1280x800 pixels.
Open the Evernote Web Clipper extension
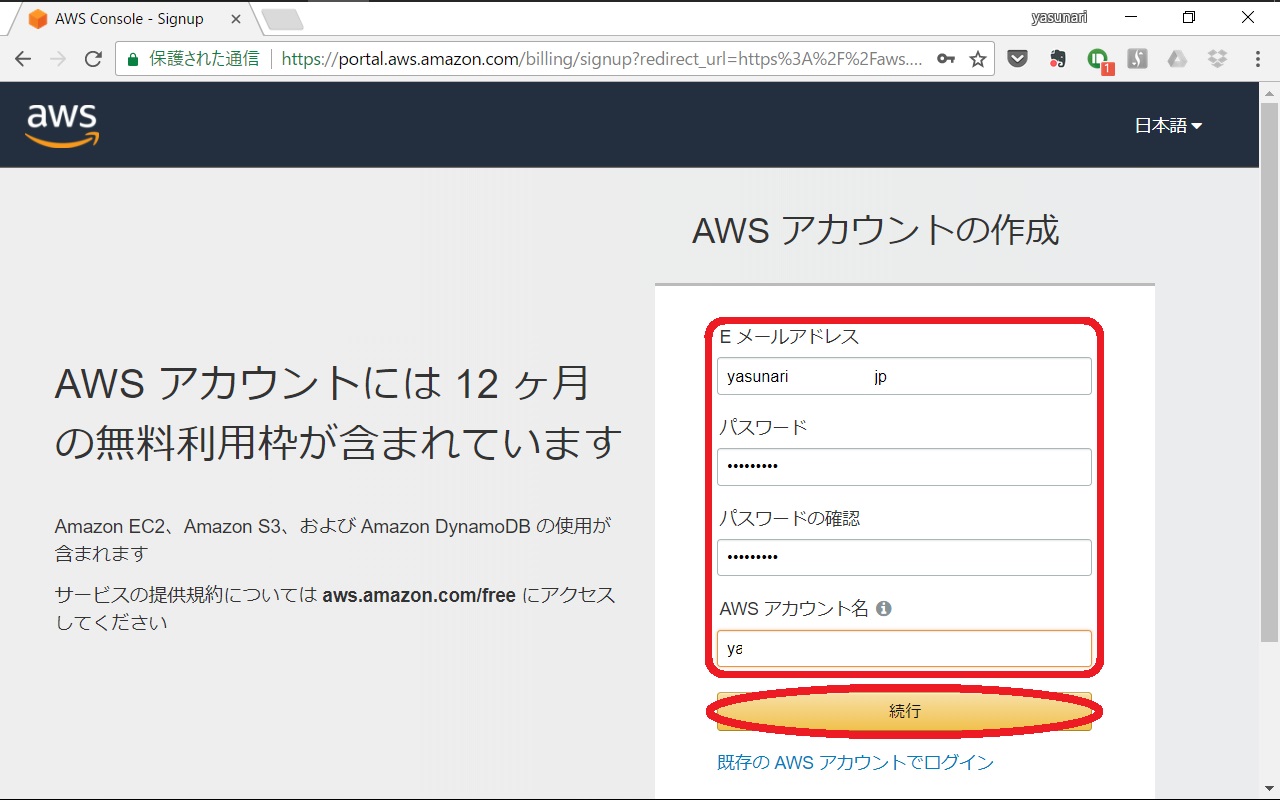(1057, 59)
